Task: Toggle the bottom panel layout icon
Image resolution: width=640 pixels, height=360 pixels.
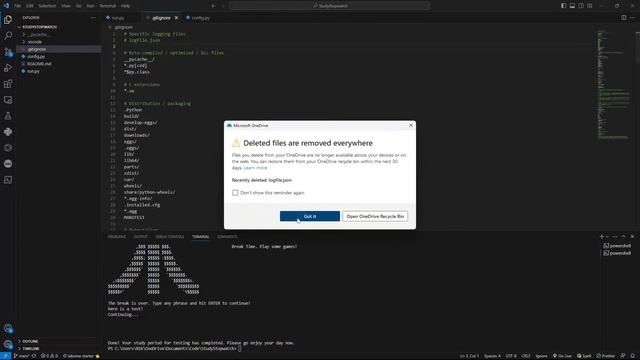Action: coord(572,6)
